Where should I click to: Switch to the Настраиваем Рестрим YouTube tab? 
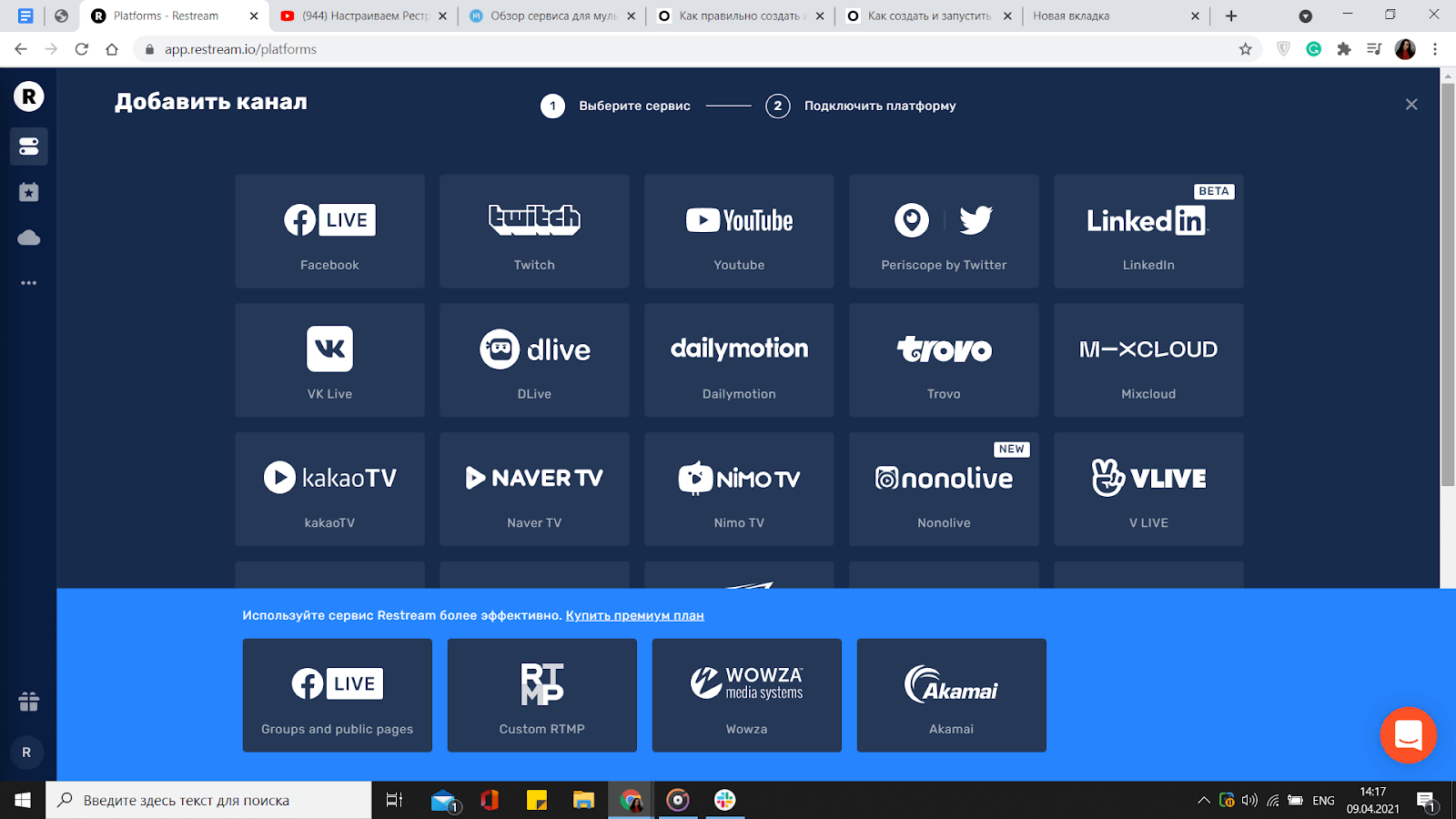coord(364,15)
